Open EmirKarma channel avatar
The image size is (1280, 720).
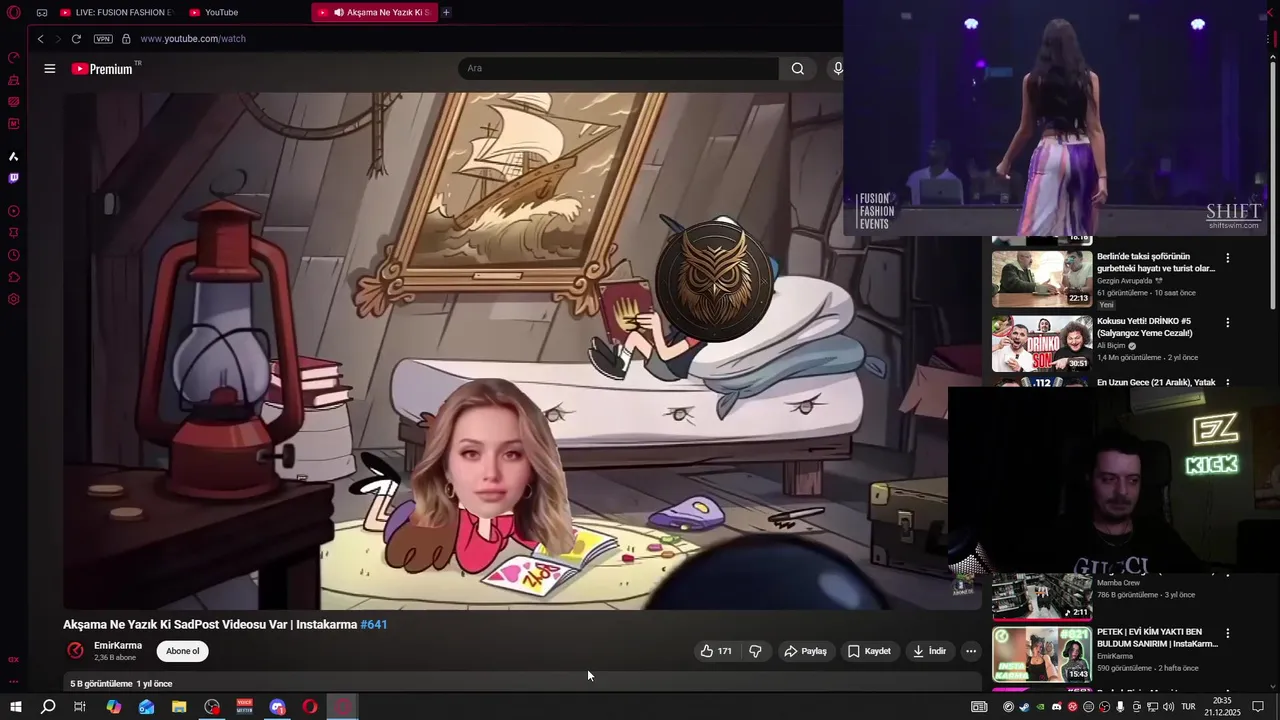75,651
